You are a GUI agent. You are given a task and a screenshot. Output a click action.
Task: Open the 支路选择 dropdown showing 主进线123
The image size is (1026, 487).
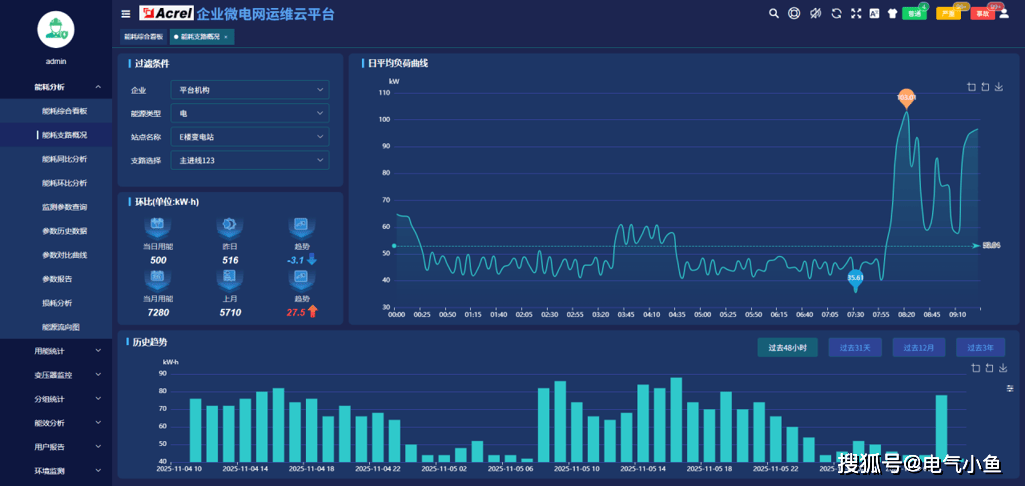pyautogui.click(x=250, y=160)
